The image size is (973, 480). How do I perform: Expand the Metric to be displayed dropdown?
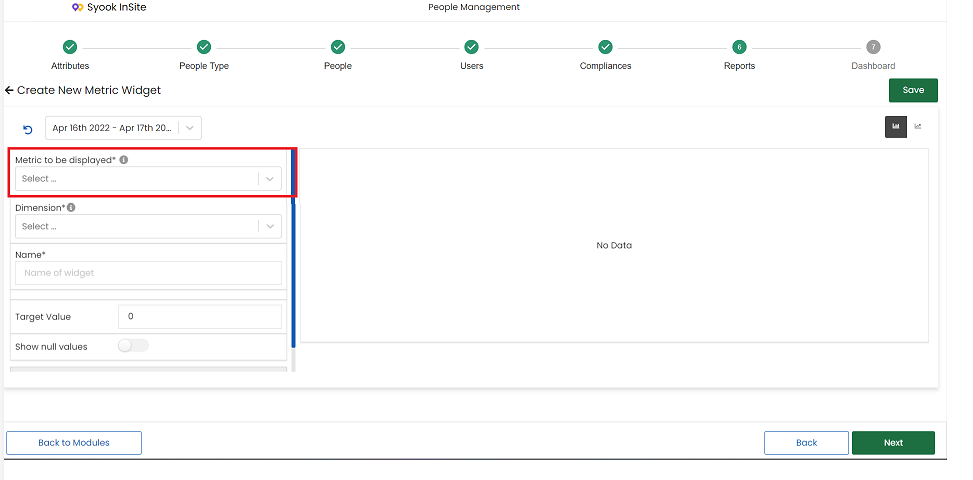pyautogui.click(x=148, y=179)
